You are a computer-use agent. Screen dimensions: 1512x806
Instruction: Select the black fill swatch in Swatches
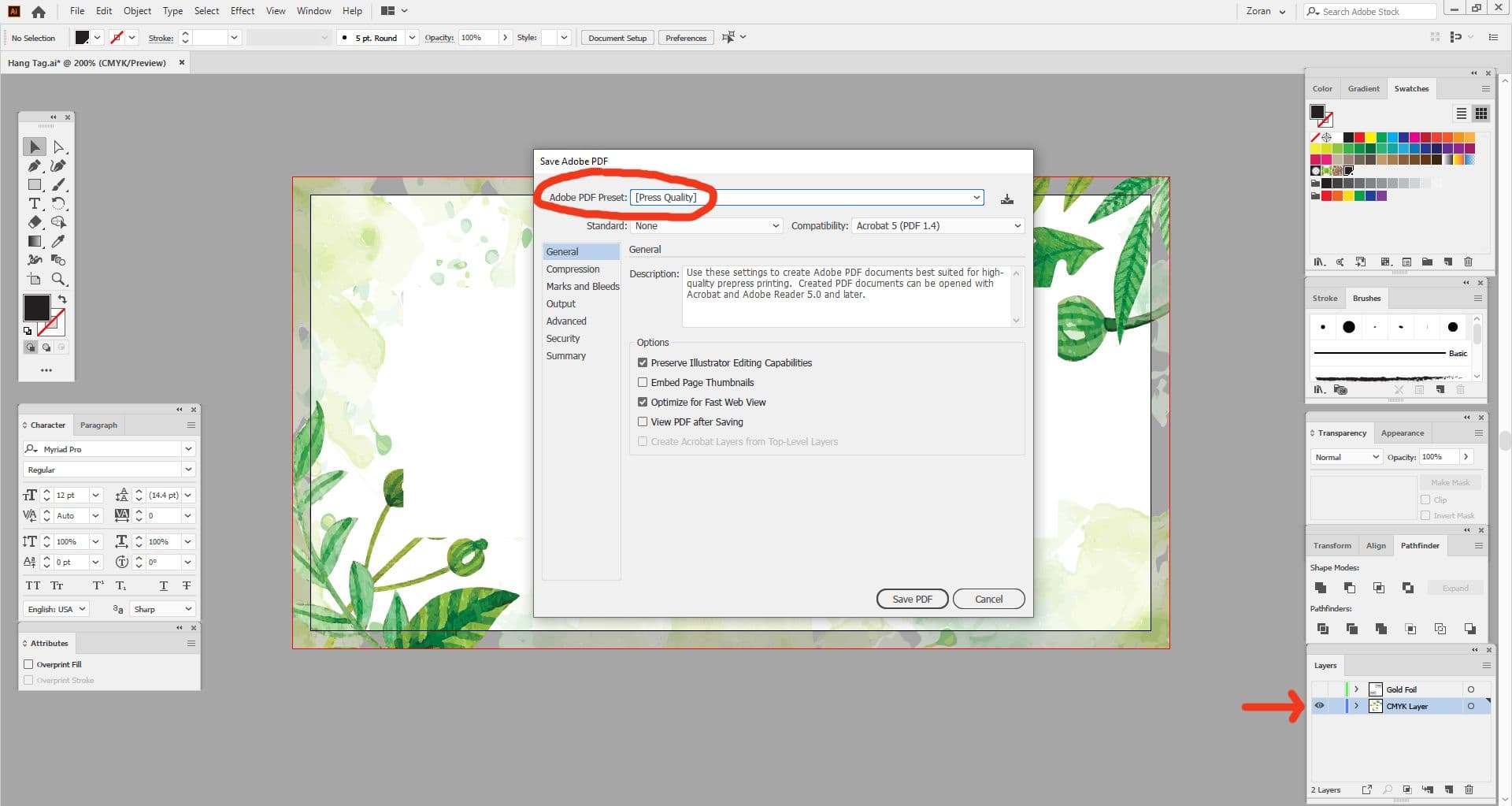[1348, 137]
